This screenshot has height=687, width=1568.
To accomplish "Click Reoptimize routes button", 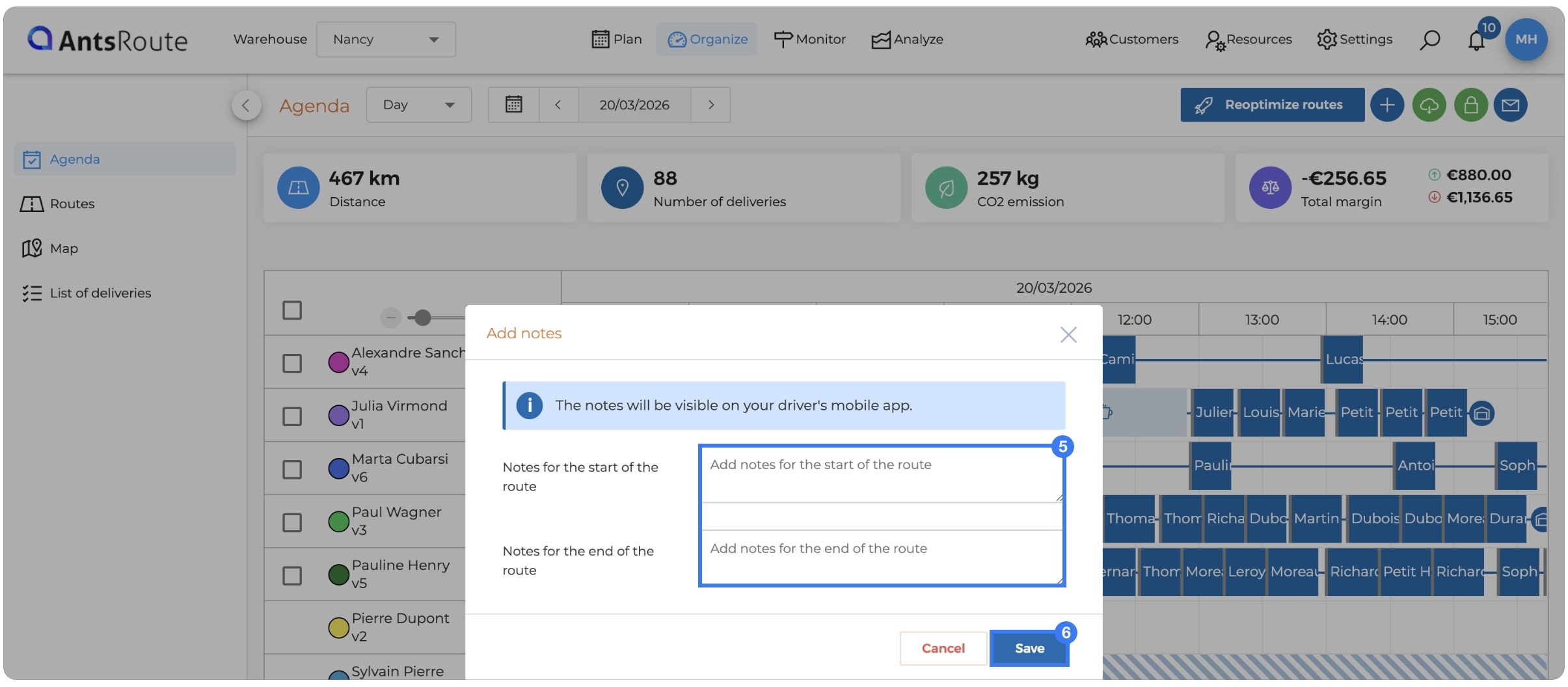I will 1272,105.
